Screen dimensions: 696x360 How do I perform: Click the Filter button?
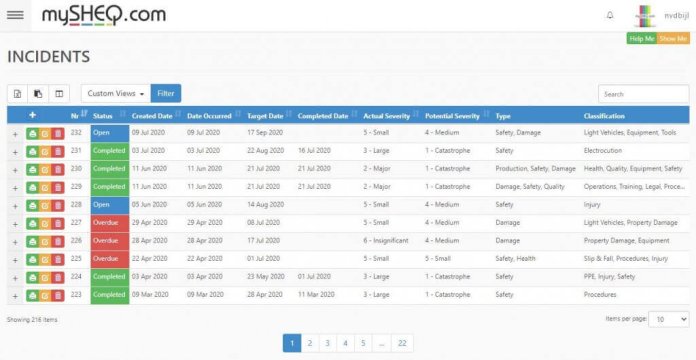click(166, 94)
